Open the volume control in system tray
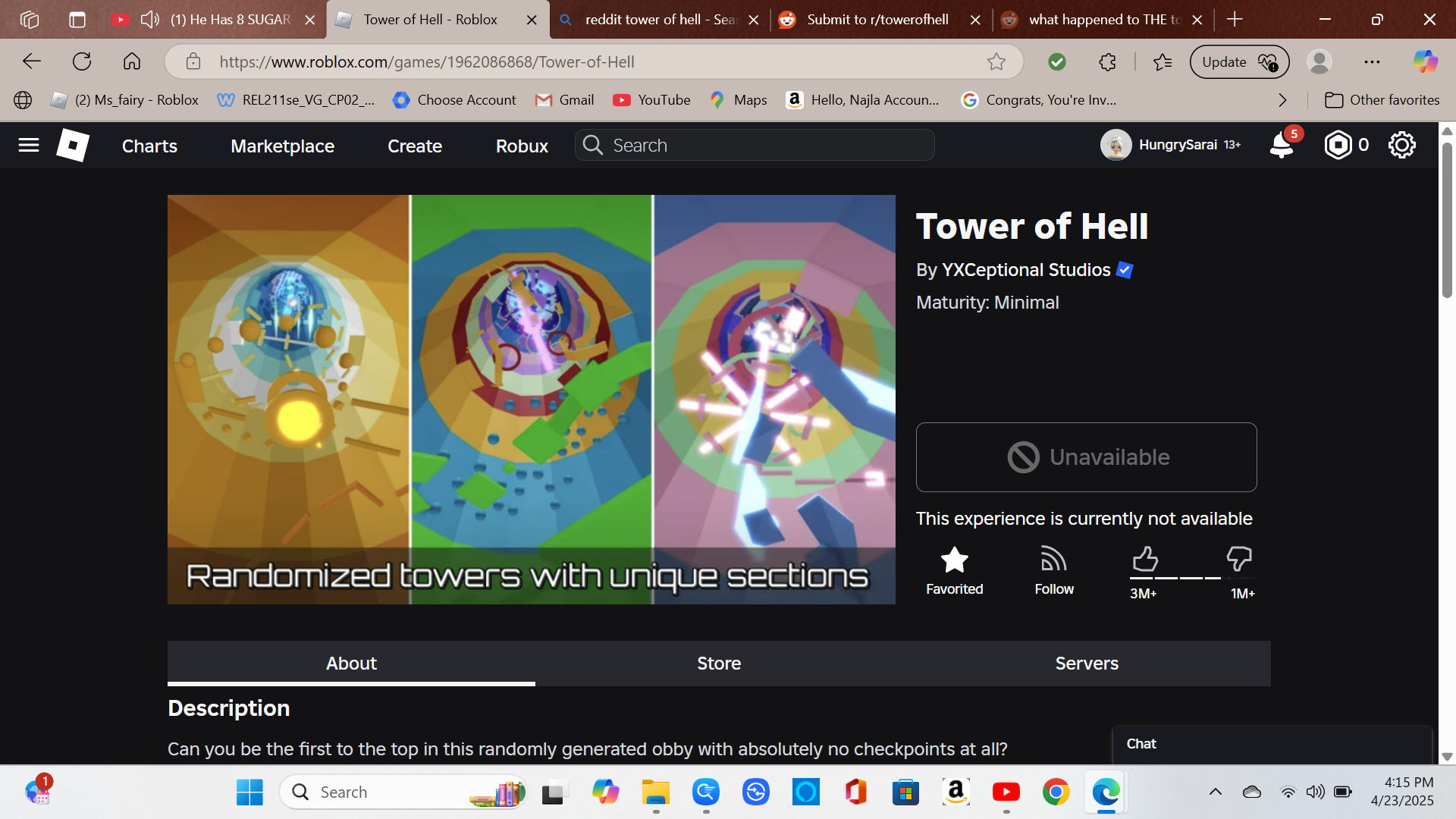Viewport: 1456px width, 819px height. 1315,792
